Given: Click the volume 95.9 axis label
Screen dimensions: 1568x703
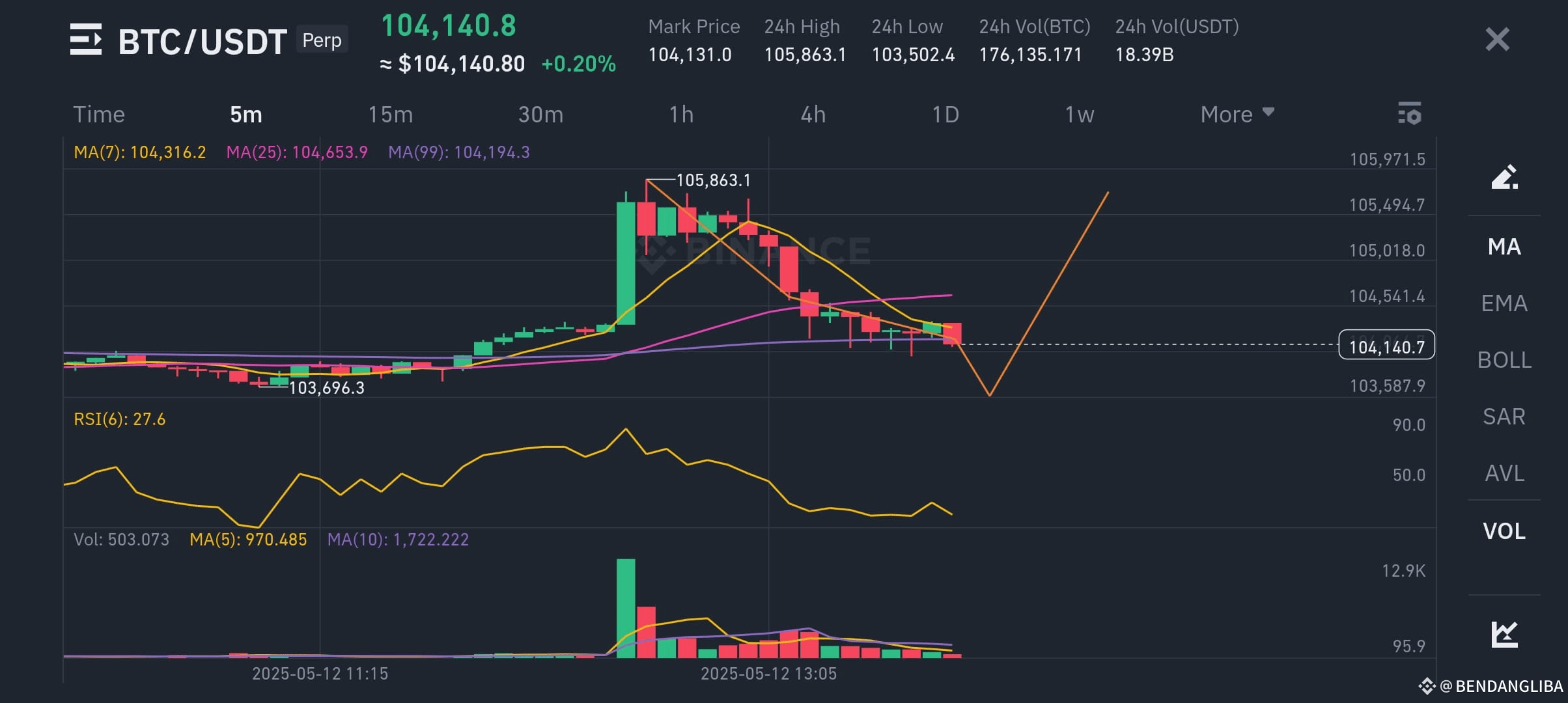Looking at the screenshot, I should (x=1408, y=646).
